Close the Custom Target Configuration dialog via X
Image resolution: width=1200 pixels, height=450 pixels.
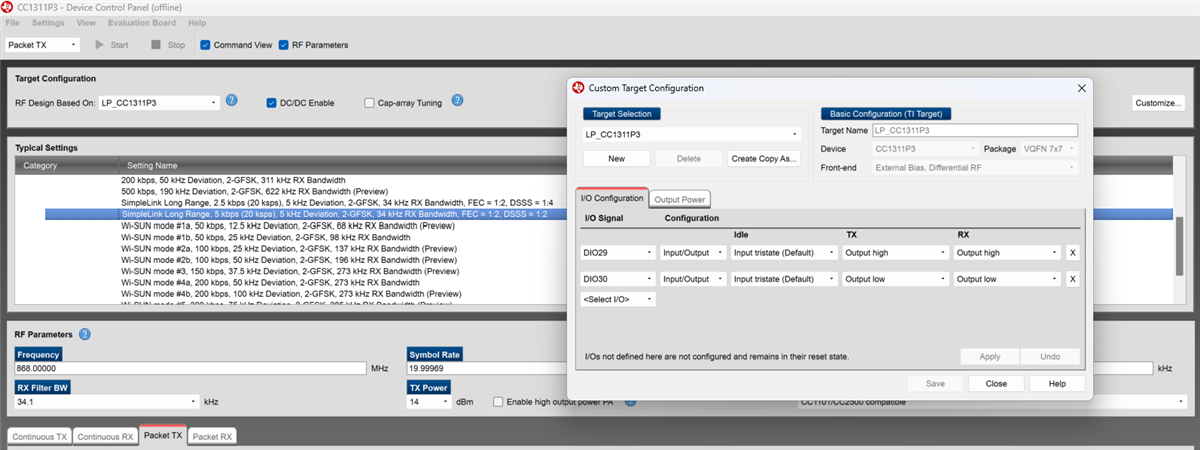tap(1081, 88)
